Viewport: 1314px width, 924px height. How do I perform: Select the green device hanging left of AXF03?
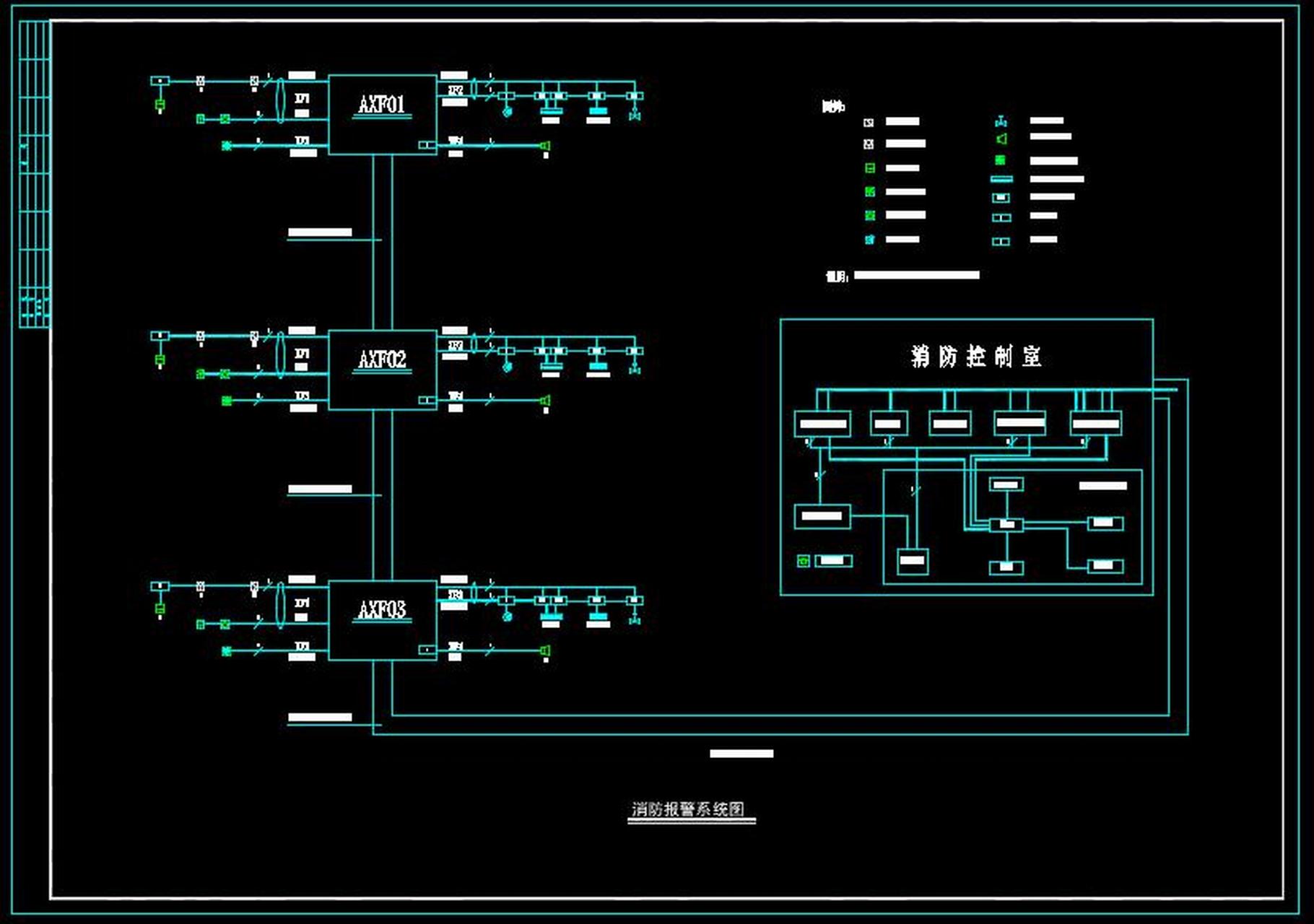[160, 609]
